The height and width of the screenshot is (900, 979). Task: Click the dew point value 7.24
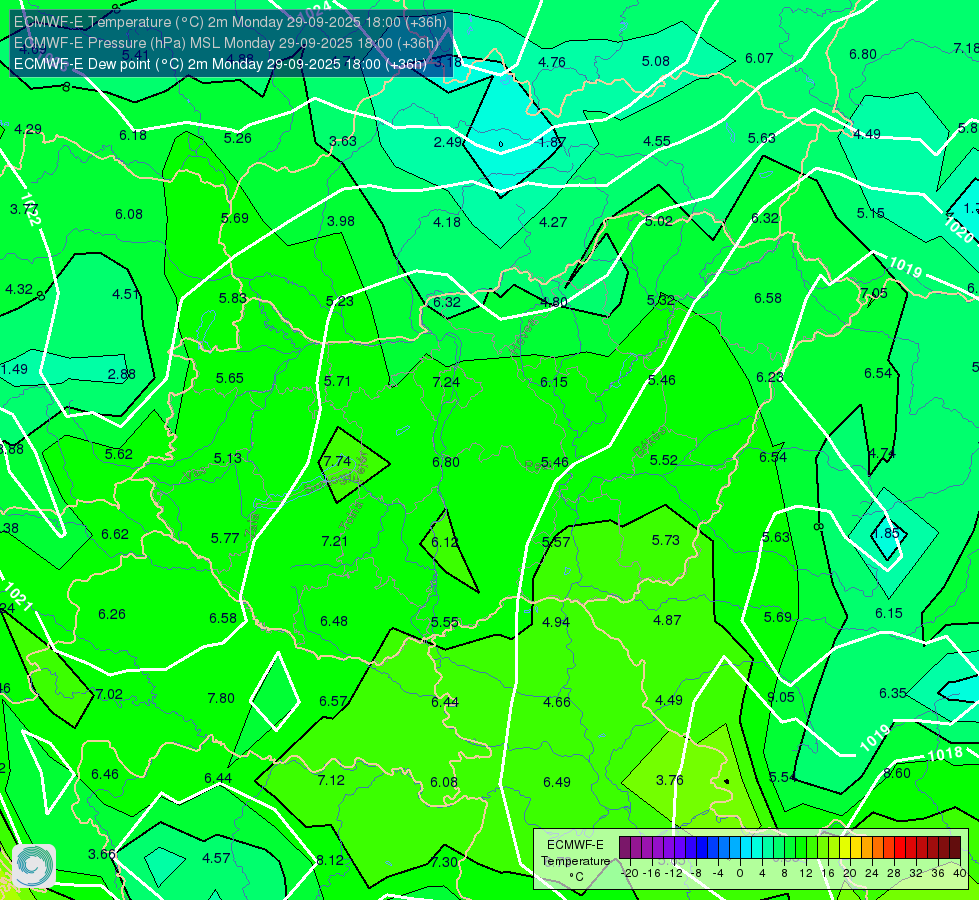tap(446, 382)
